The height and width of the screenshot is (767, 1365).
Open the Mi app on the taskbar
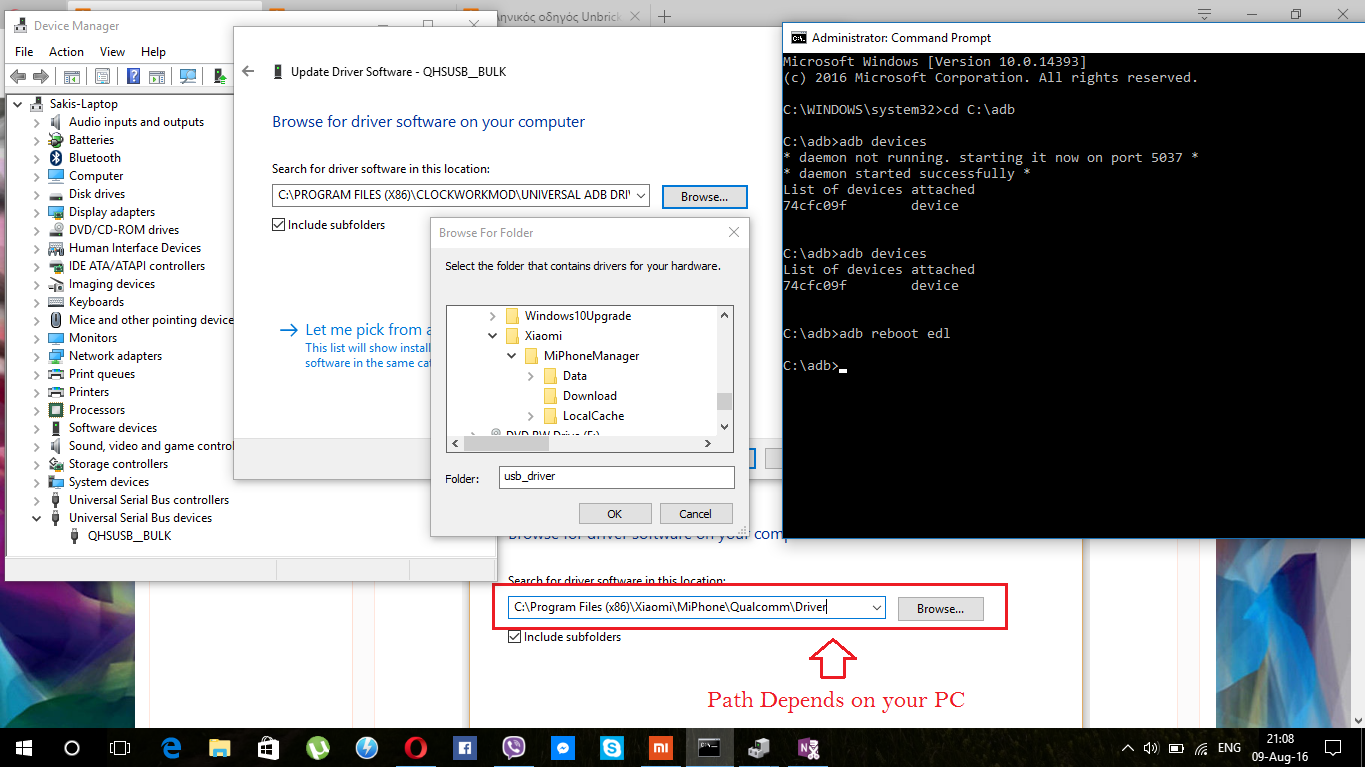pyautogui.click(x=661, y=747)
